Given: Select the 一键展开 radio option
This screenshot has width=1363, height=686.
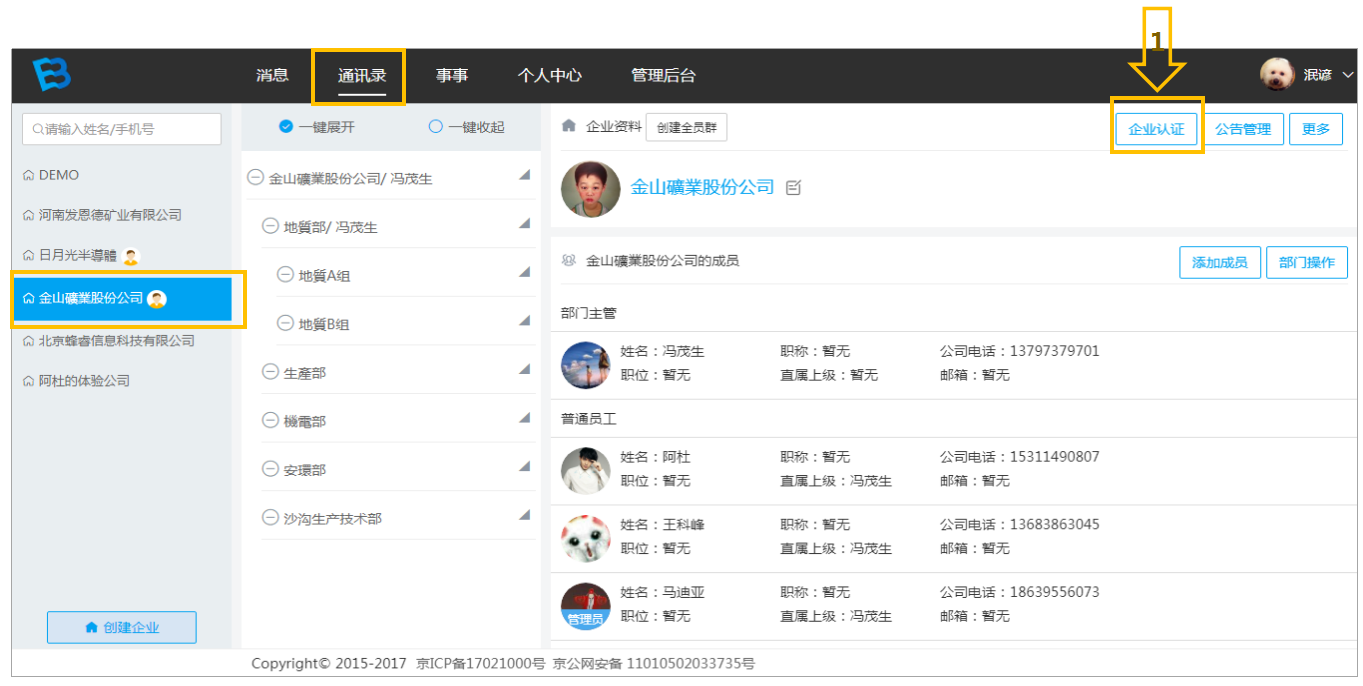Looking at the screenshot, I should pyautogui.click(x=286, y=126).
